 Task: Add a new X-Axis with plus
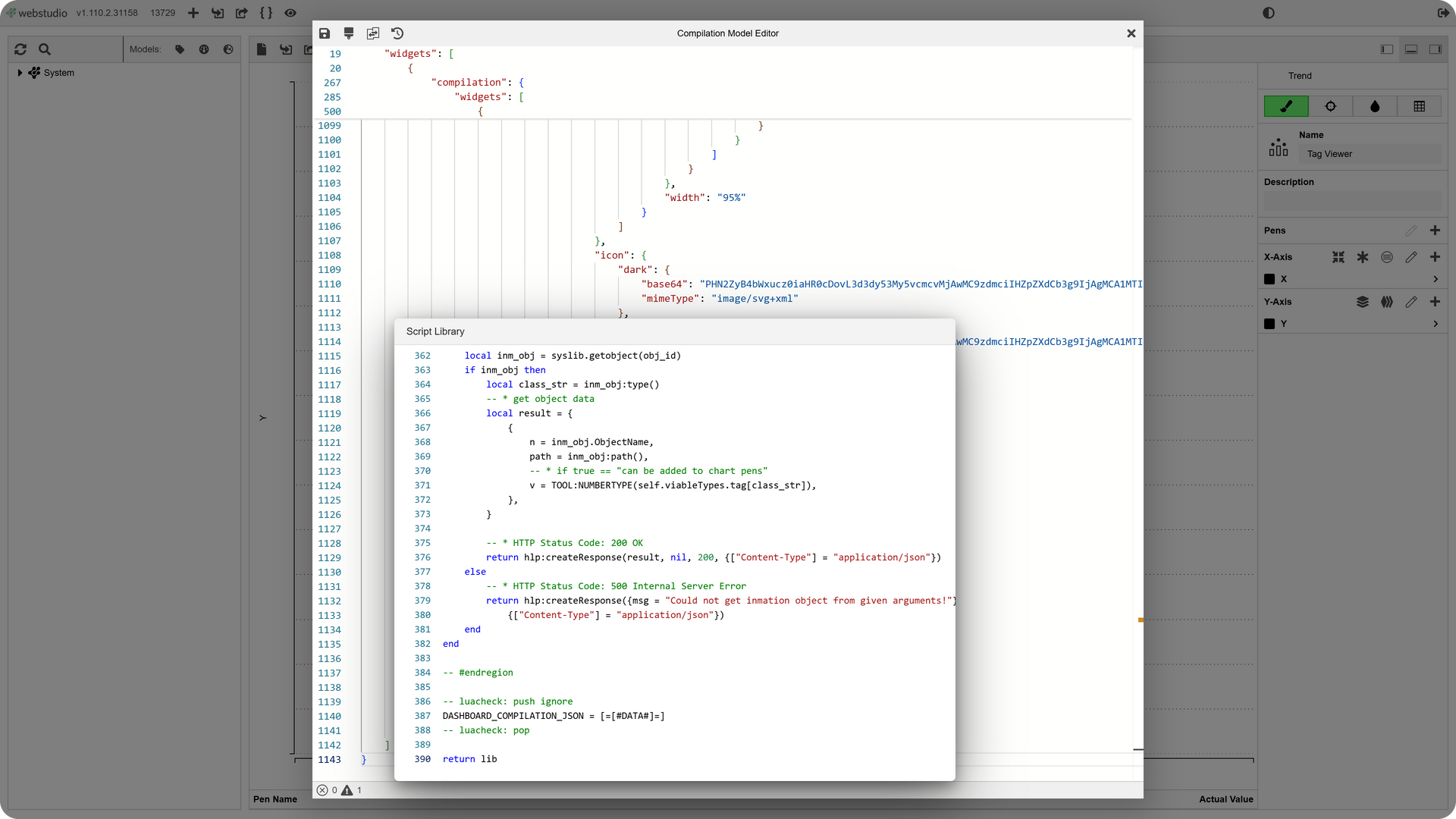point(1435,257)
